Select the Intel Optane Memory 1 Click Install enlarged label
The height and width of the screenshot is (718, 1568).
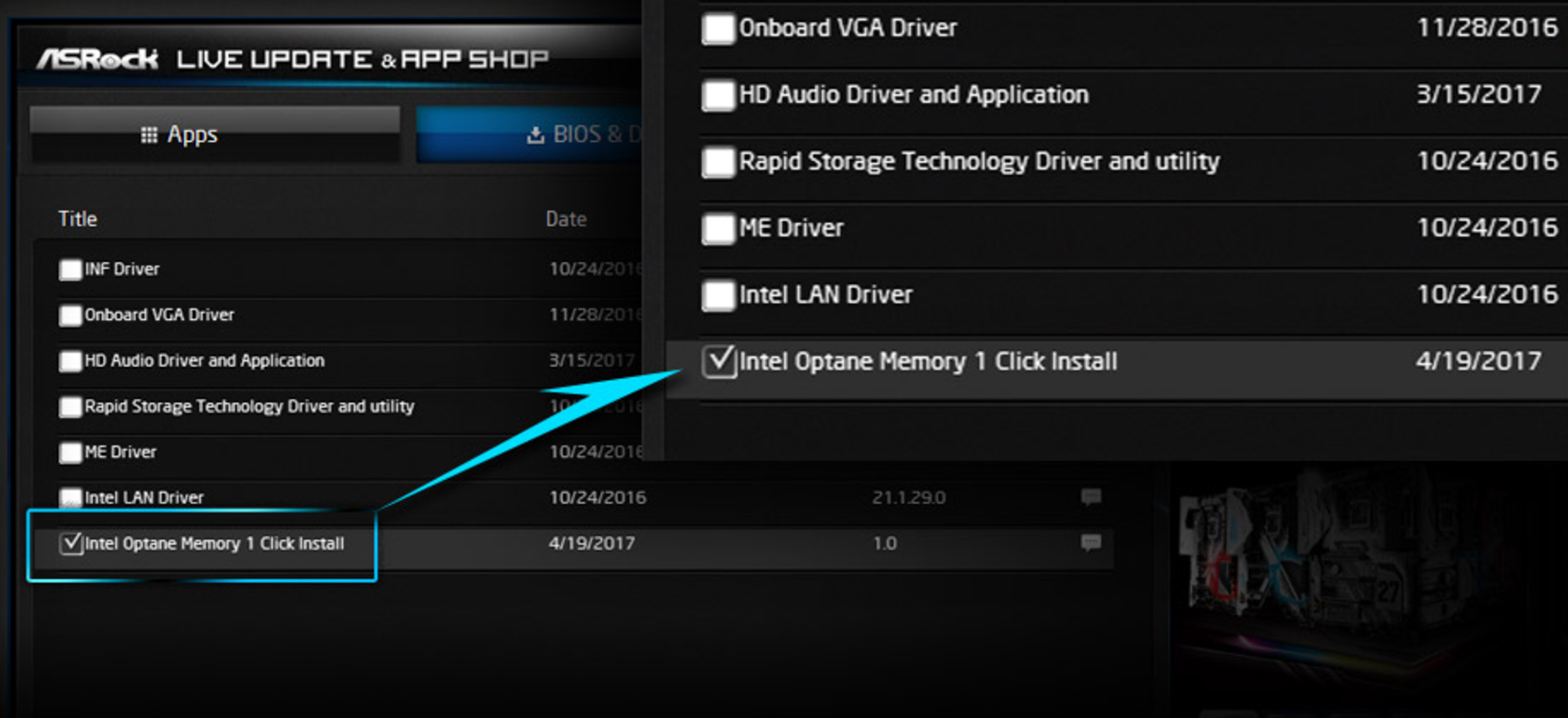pos(929,362)
